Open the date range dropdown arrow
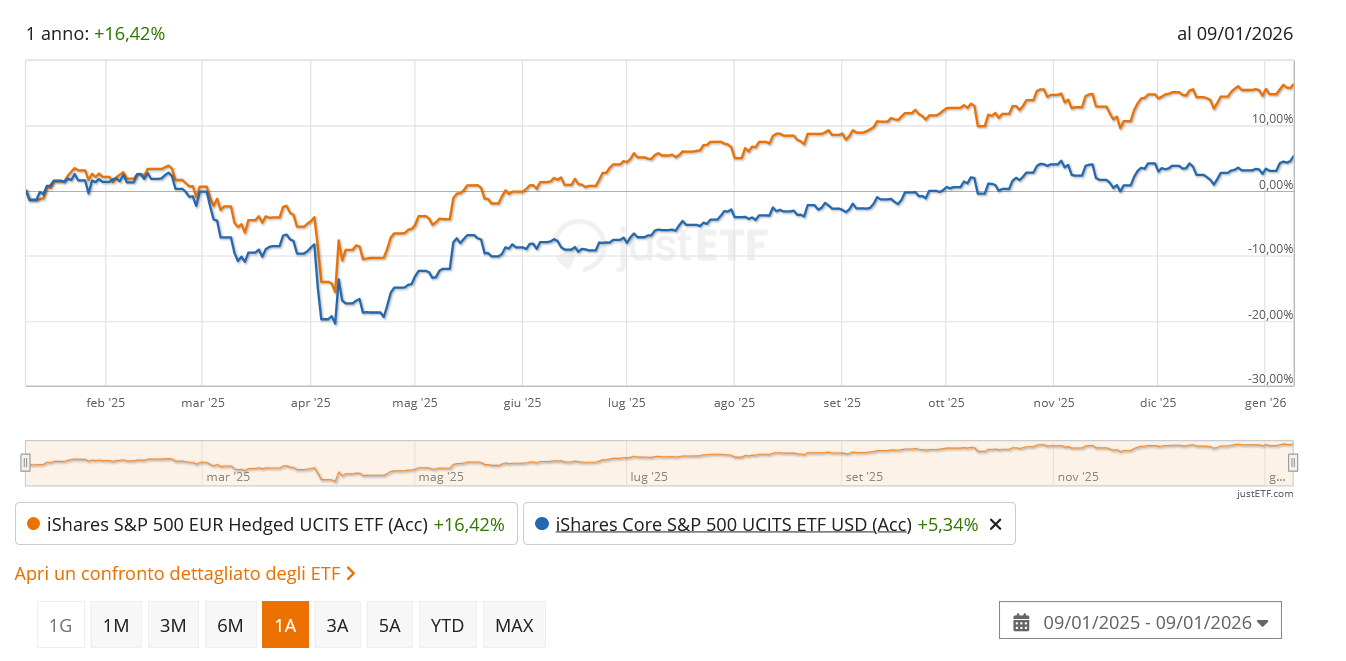Screen dimensions: 1346x661 [x=1263, y=623]
